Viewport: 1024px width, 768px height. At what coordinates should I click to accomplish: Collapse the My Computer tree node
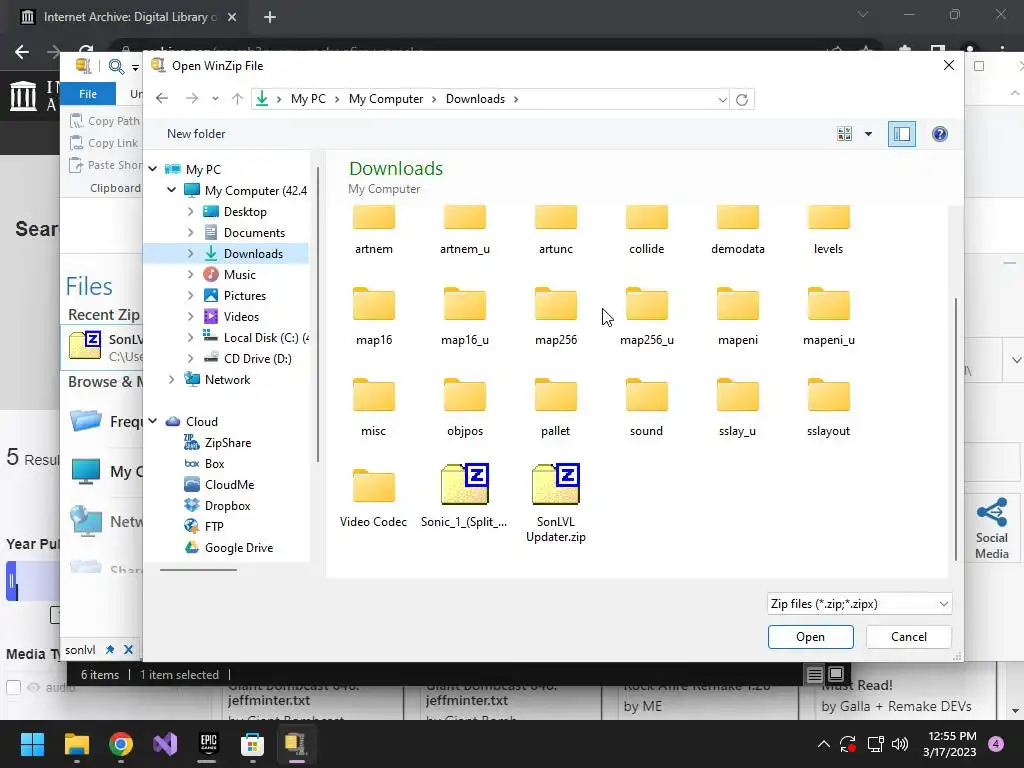pyautogui.click(x=171, y=190)
